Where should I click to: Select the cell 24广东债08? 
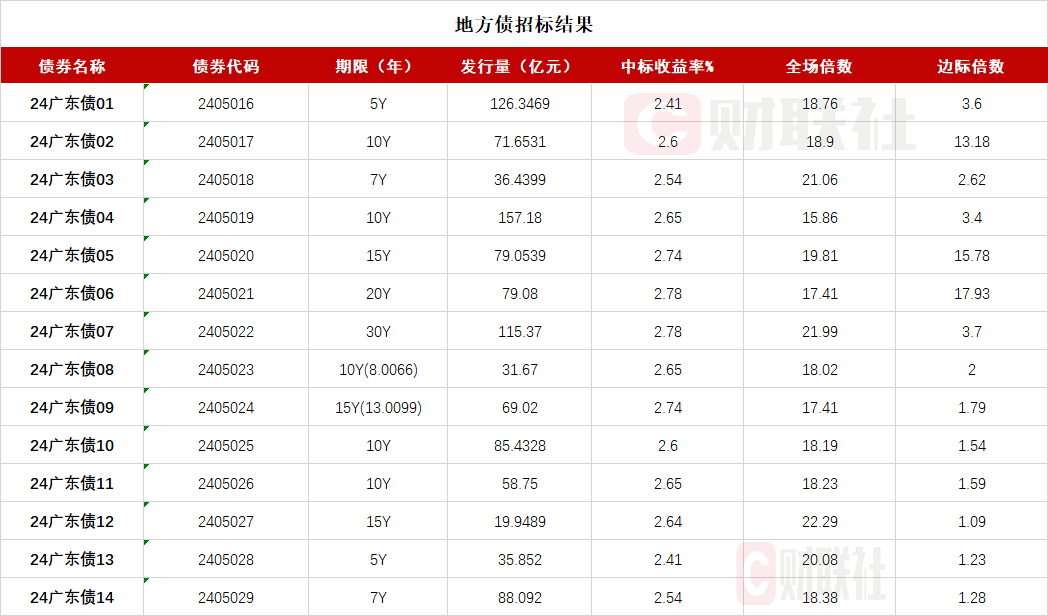(x=72, y=369)
